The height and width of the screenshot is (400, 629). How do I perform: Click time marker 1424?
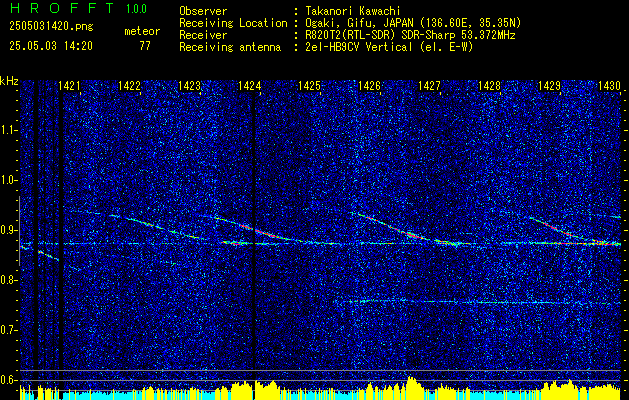(249, 86)
